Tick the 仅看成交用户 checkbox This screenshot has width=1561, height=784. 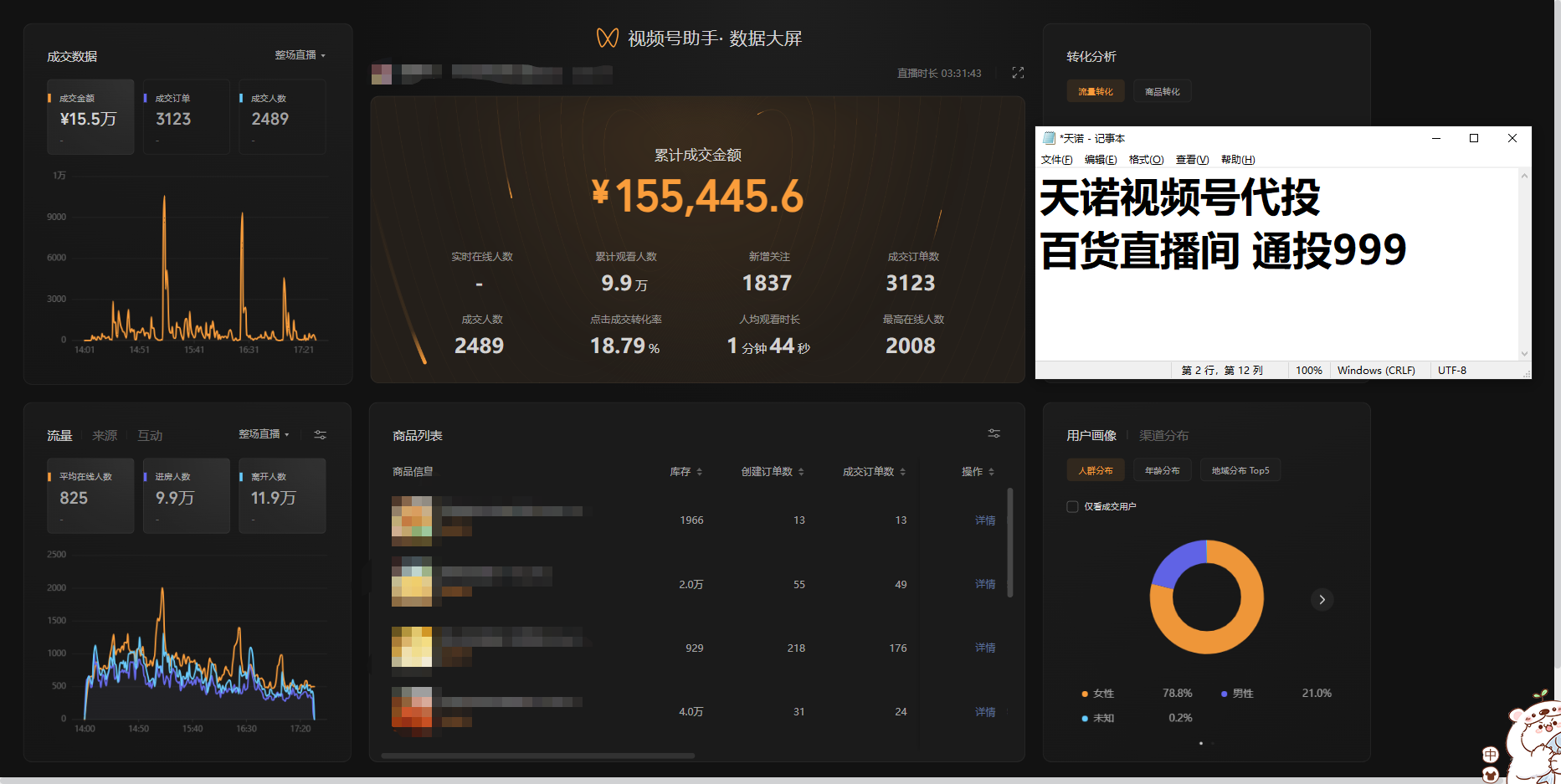click(1072, 506)
